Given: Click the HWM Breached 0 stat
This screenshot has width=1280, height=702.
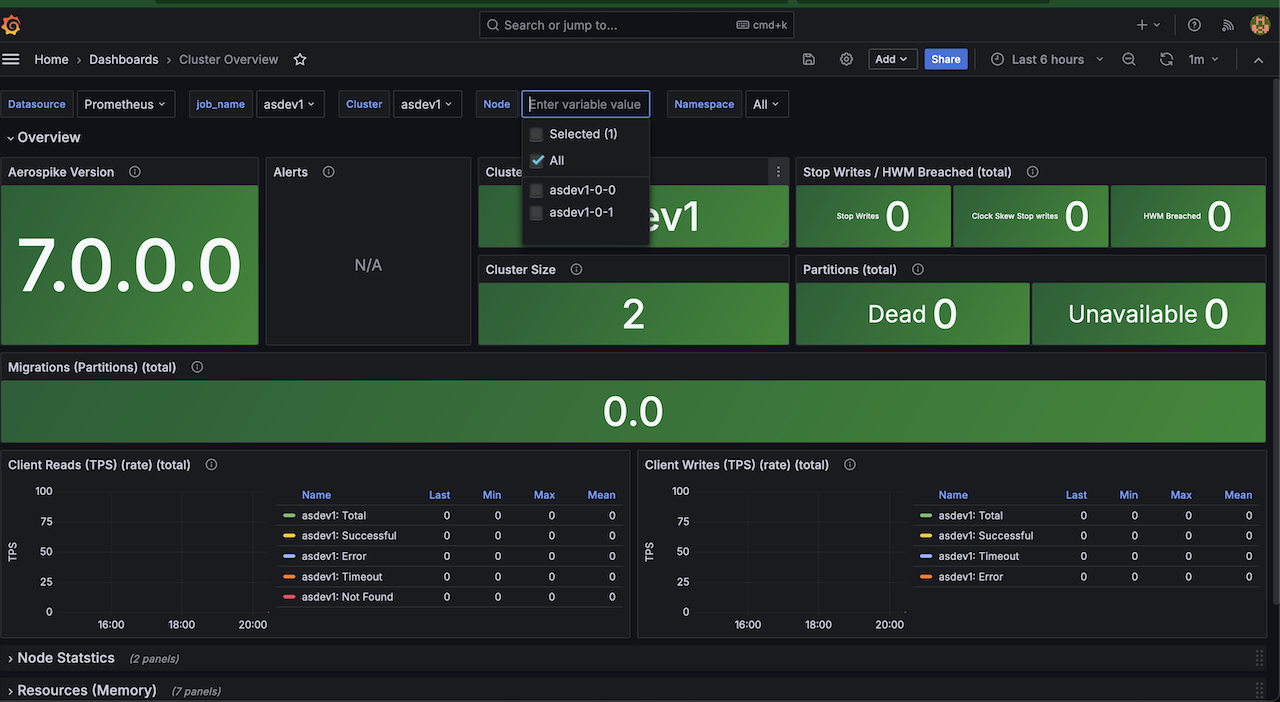Looking at the screenshot, I should coord(1187,216).
